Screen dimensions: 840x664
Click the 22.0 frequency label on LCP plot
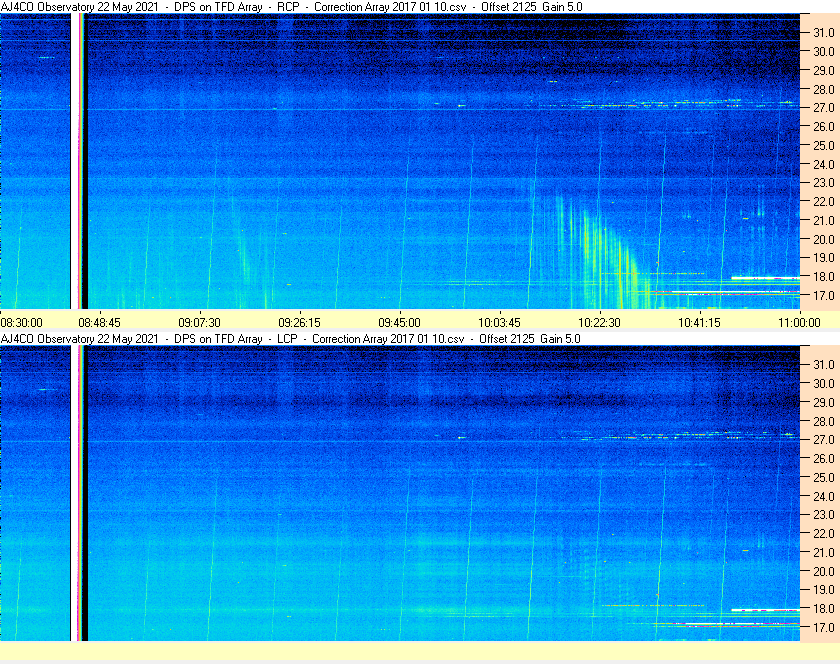(824, 534)
